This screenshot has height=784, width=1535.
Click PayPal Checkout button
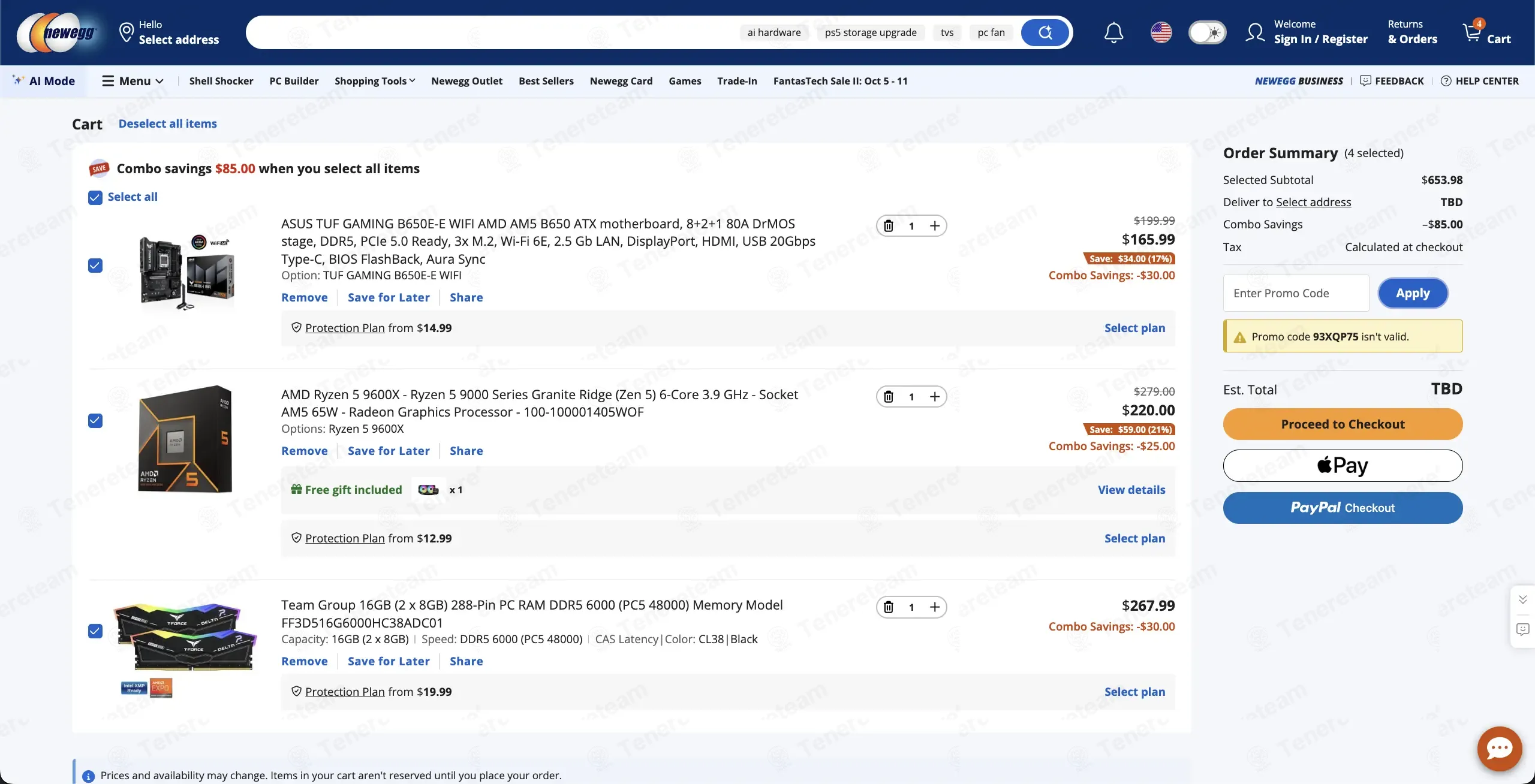click(1343, 508)
